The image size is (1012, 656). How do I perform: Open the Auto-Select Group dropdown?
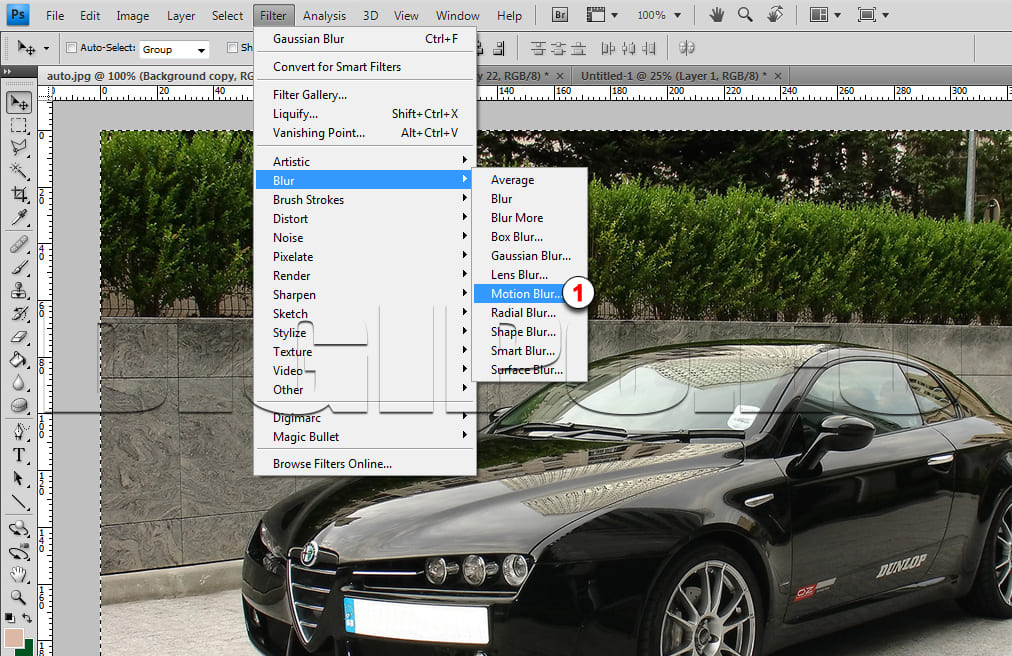pyautogui.click(x=174, y=49)
